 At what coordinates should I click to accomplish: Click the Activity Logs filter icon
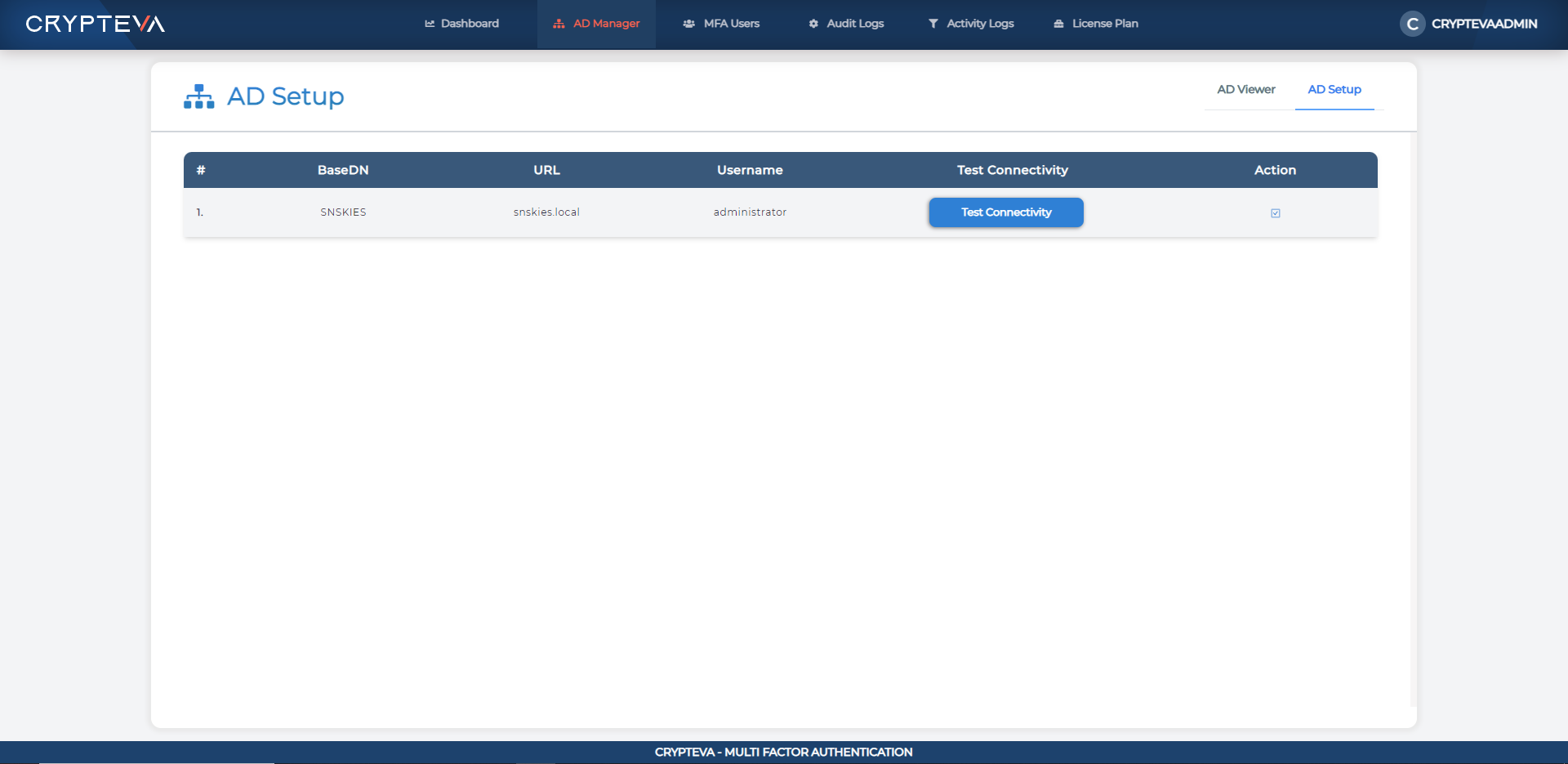pyautogui.click(x=933, y=24)
